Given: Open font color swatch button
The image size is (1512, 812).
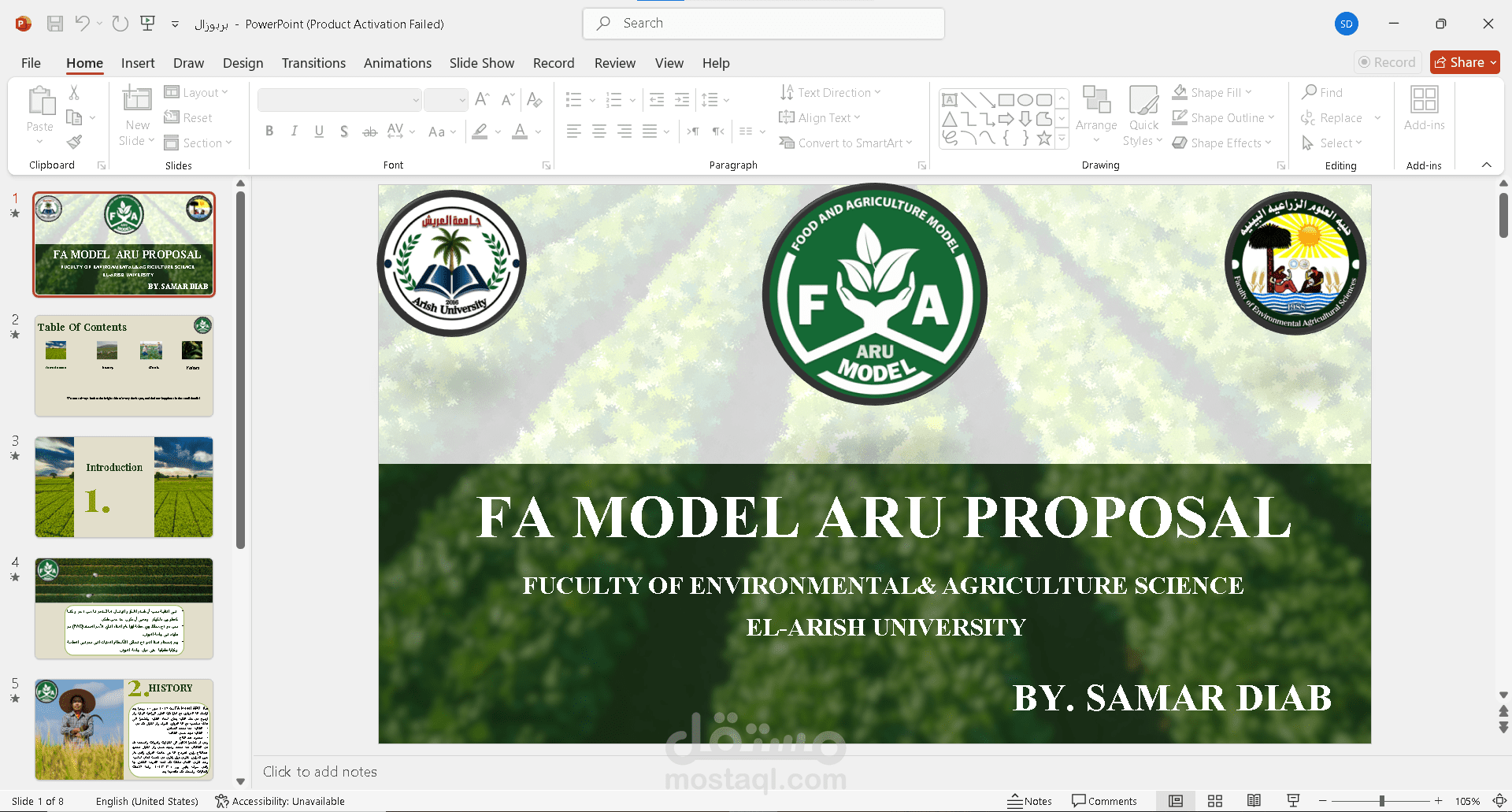Looking at the screenshot, I should click(520, 132).
